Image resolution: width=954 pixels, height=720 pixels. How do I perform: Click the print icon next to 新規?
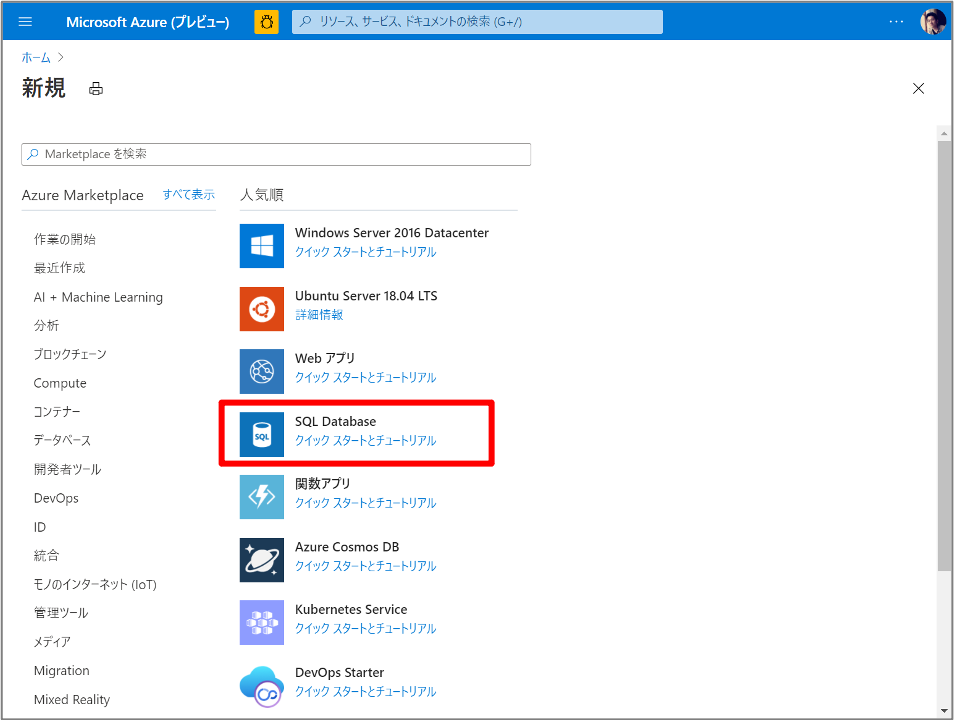coord(96,89)
